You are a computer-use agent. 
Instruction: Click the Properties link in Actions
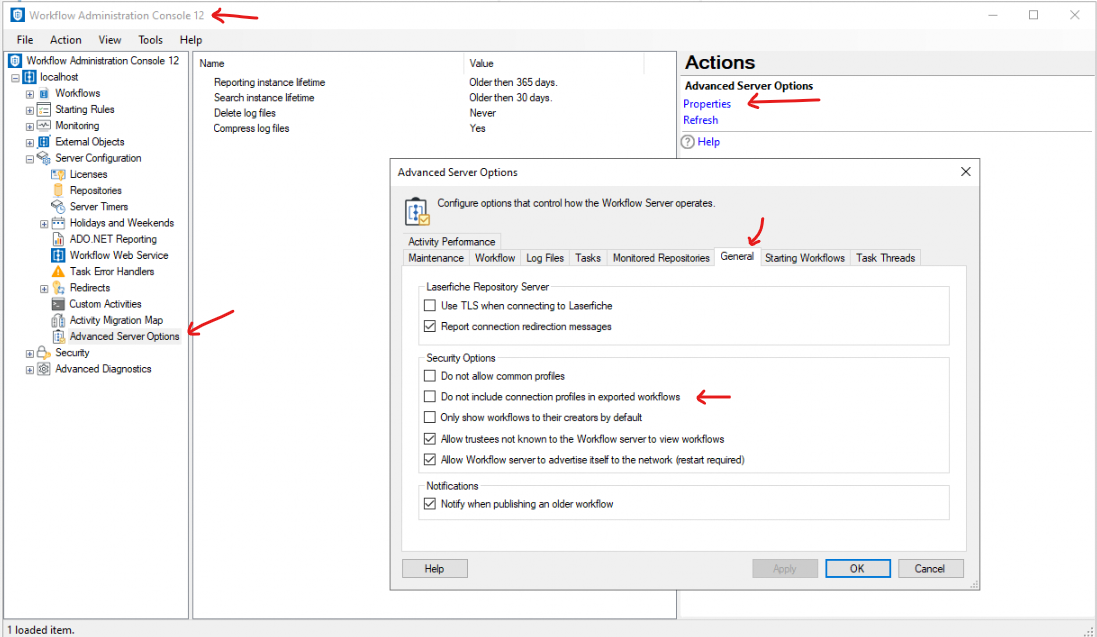tap(707, 104)
